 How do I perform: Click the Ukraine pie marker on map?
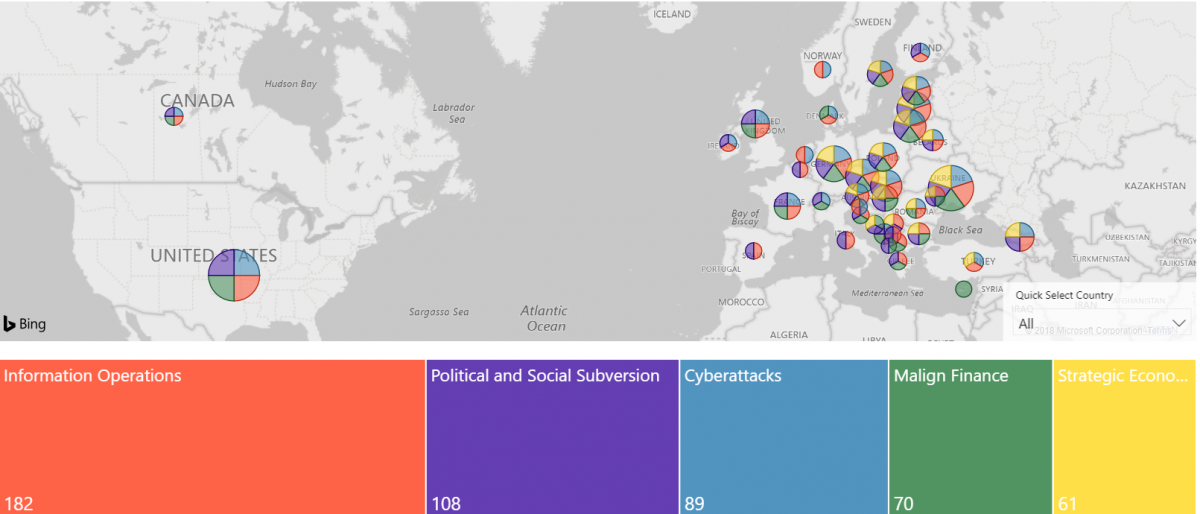[950, 186]
